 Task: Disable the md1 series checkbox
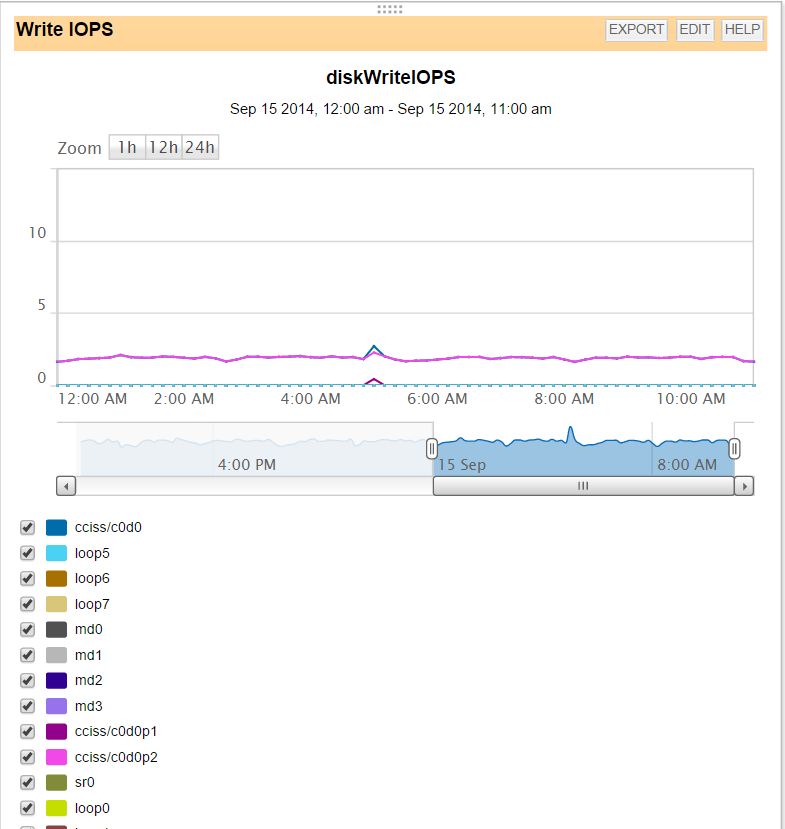coord(27,655)
